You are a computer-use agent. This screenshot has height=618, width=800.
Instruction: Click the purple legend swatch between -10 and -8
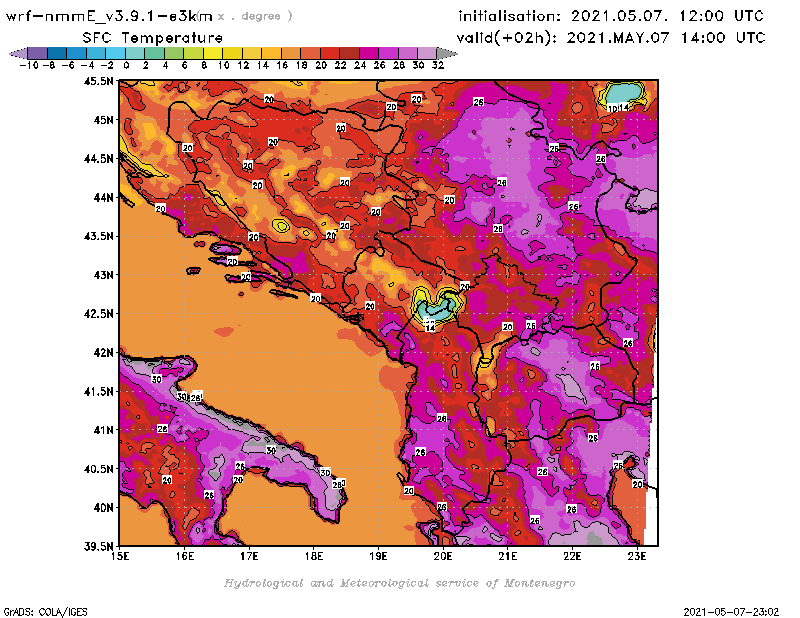pyautogui.click(x=38, y=53)
